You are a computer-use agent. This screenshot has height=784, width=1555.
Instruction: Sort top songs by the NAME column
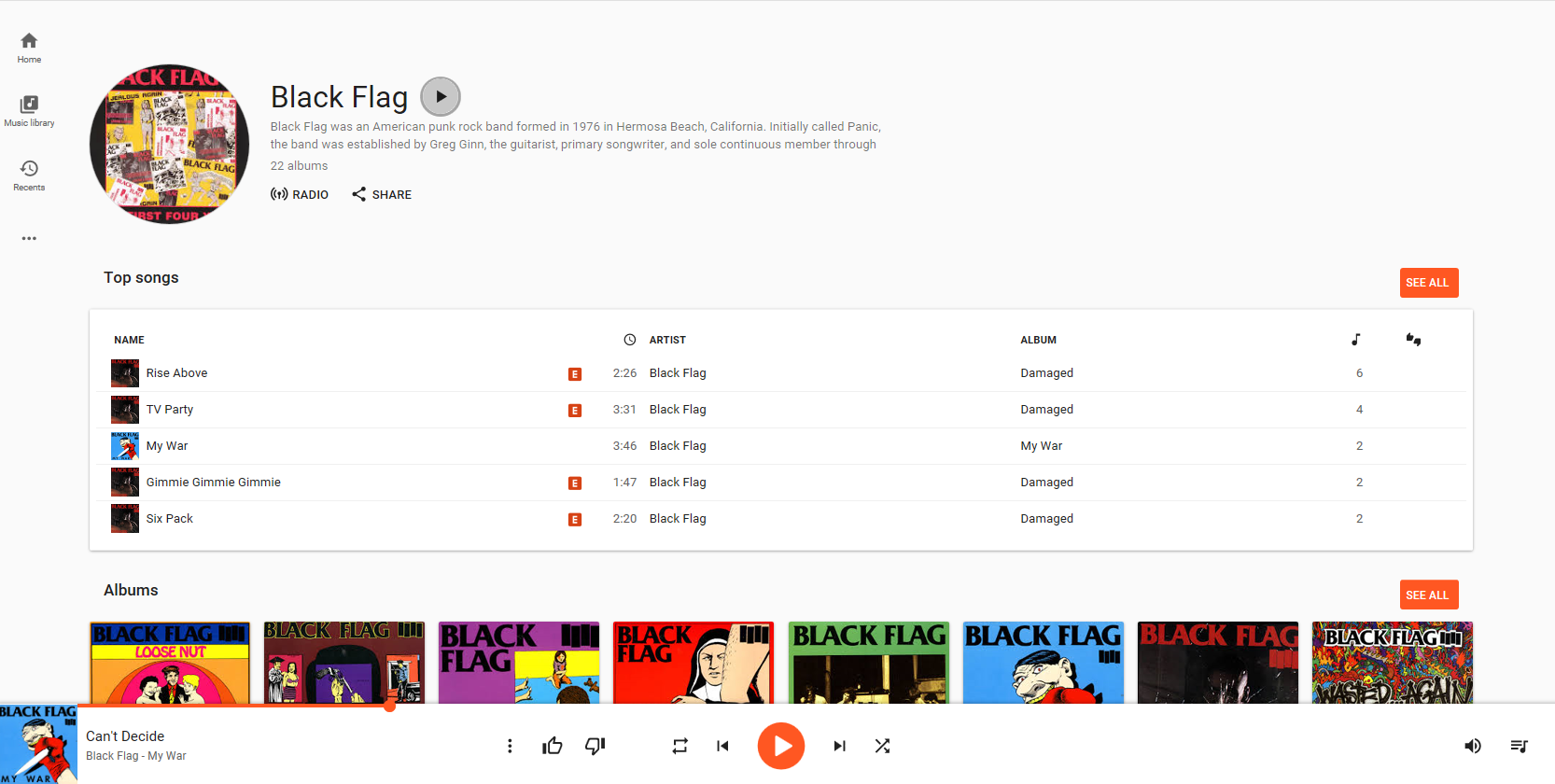129,340
